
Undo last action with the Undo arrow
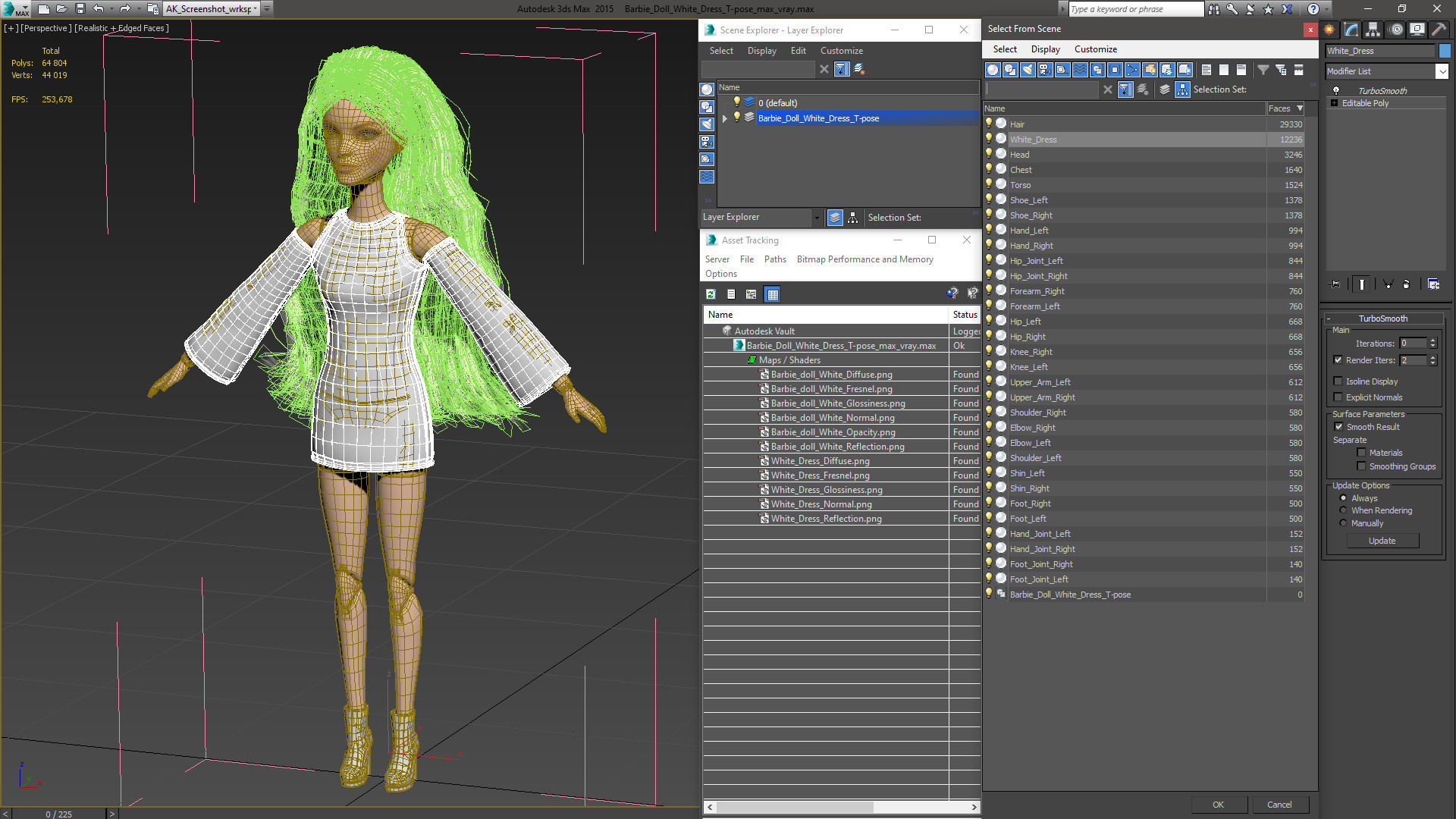pyautogui.click(x=98, y=9)
